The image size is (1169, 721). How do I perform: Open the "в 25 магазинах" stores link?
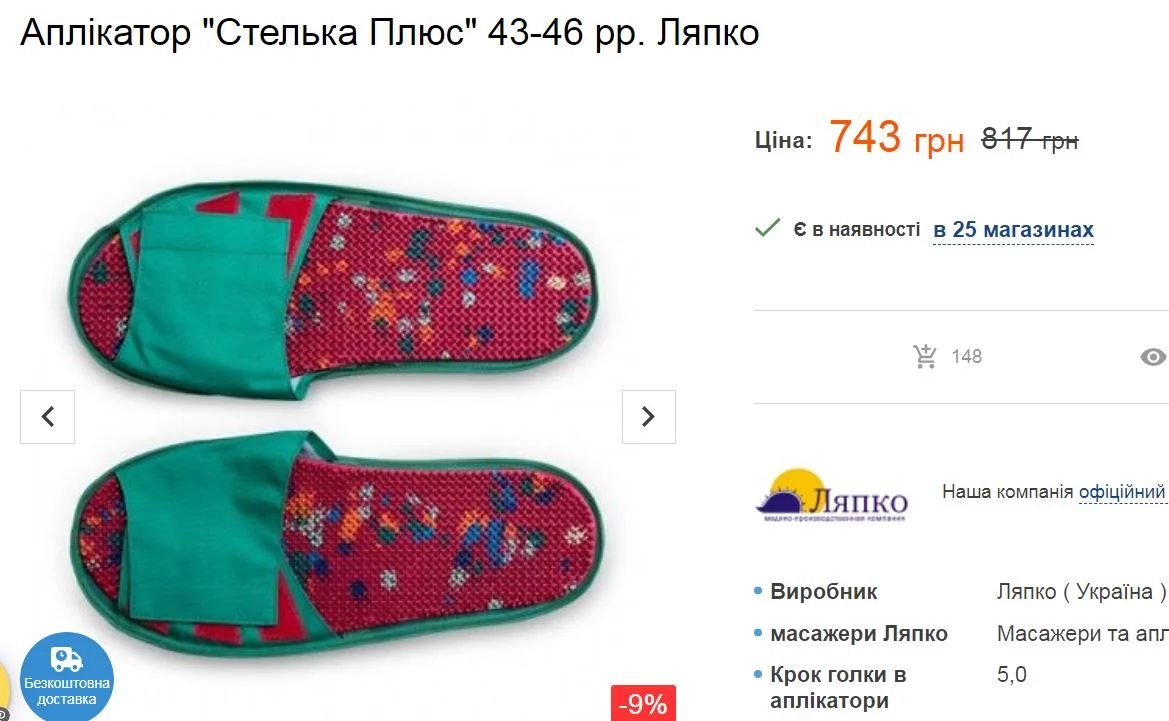pyautogui.click(x=1013, y=230)
